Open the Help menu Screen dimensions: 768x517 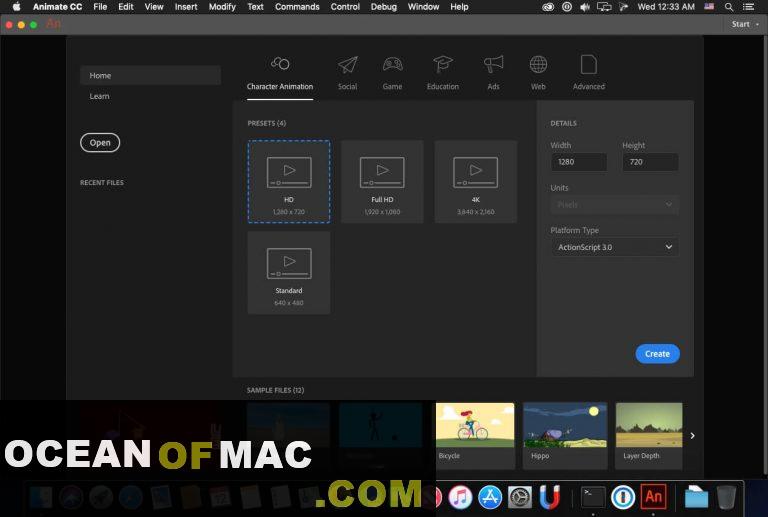(459, 7)
